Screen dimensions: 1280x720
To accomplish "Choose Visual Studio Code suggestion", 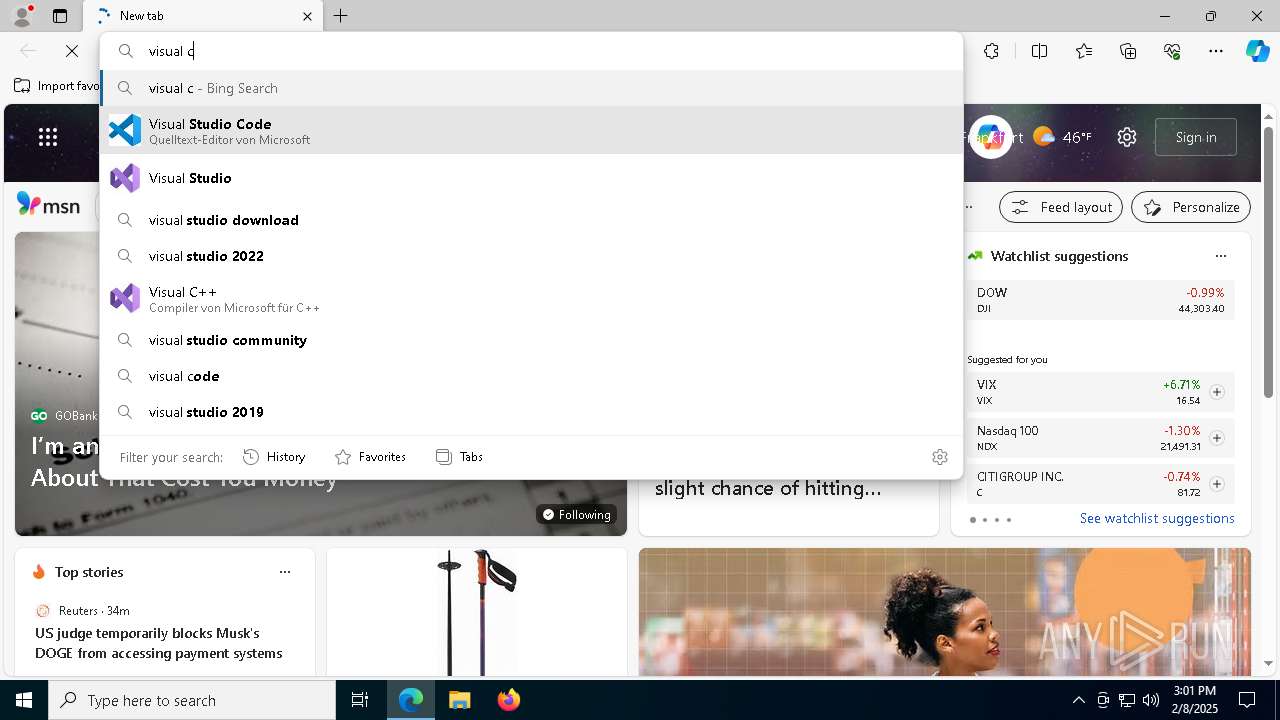I will [531, 130].
